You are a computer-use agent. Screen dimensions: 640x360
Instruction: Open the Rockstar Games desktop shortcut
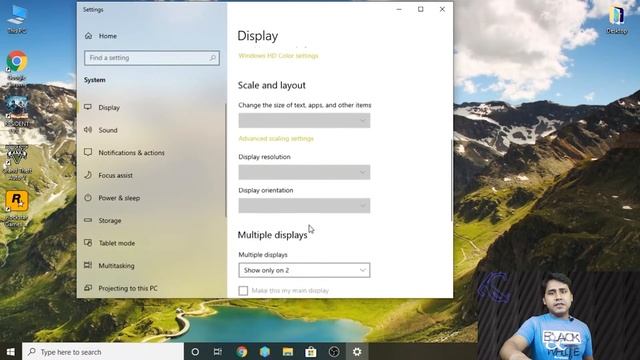click(x=16, y=207)
